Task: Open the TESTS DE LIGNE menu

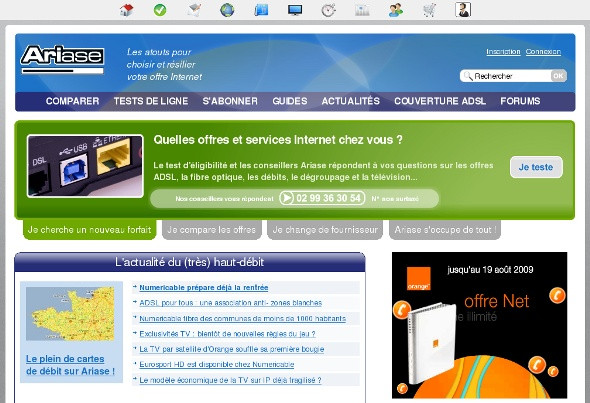Action: pyautogui.click(x=151, y=101)
